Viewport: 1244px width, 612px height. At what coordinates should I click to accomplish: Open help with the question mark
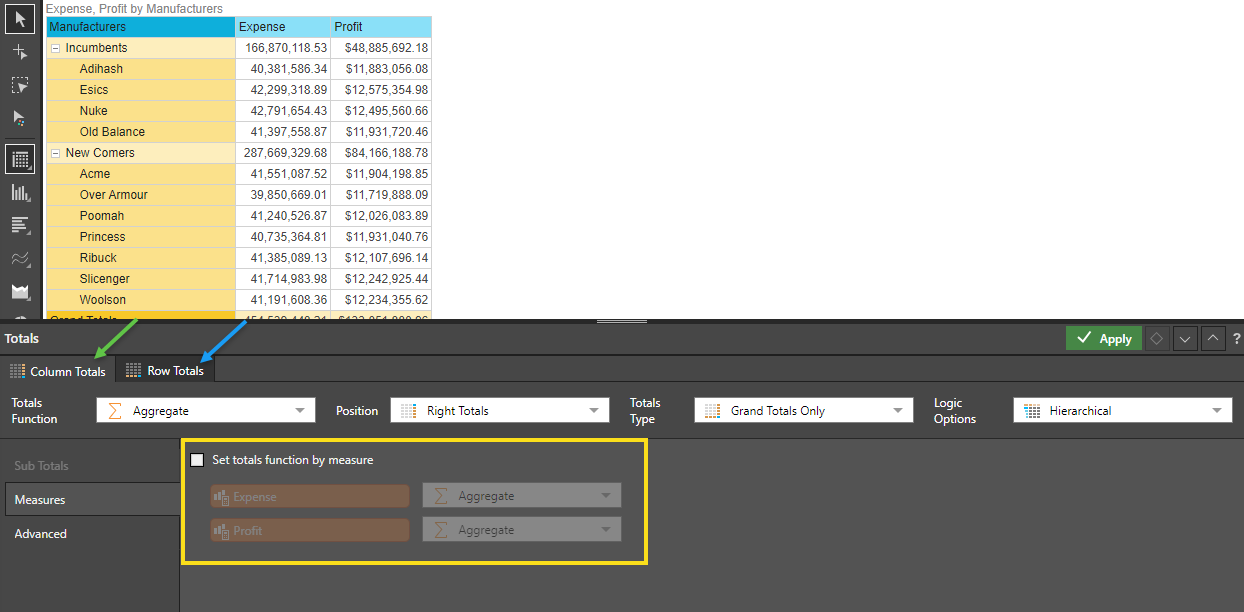click(x=1236, y=339)
